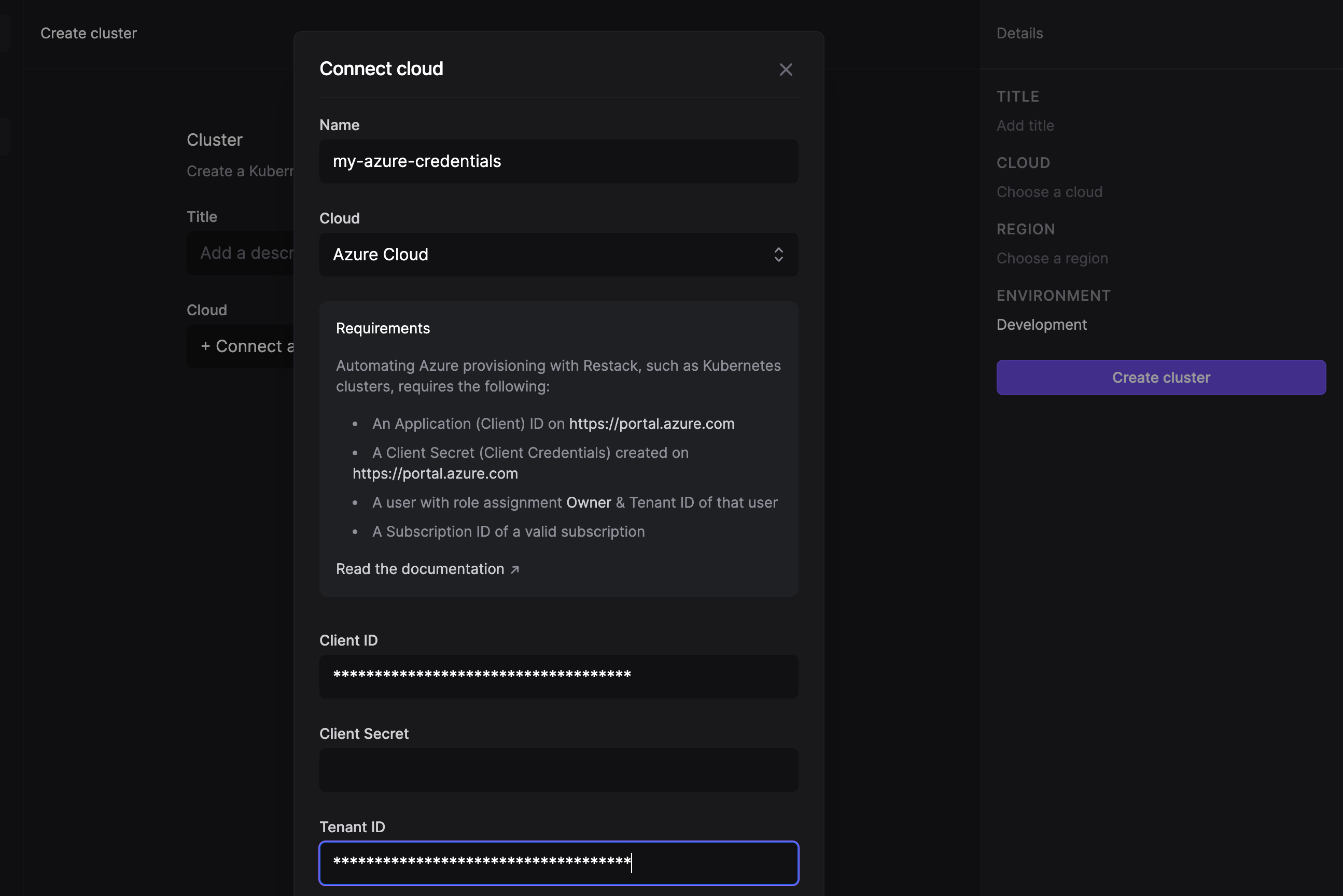Click the external link arrow beside documentation text
Image resolution: width=1343 pixels, height=896 pixels.
pyautogui.click(x=515, y=569)
